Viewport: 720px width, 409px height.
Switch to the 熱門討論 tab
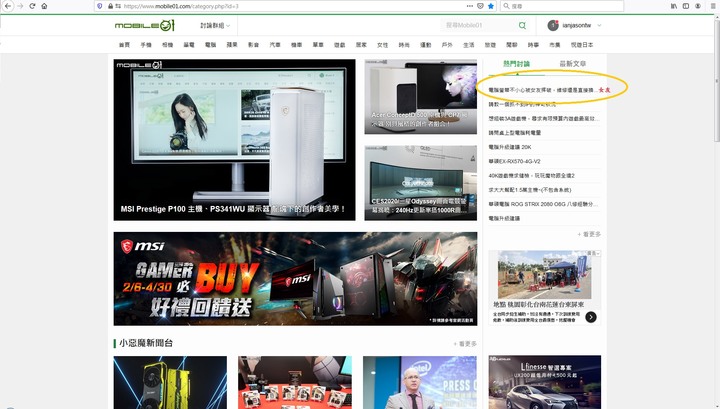pyautogui.click(x=517, y=64)
